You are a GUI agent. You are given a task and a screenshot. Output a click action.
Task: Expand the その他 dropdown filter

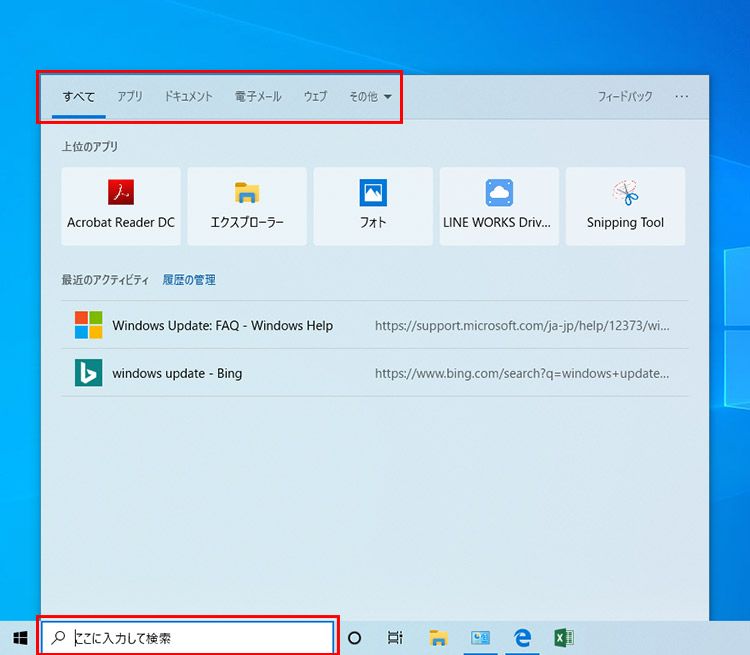[x=370, y=97]
